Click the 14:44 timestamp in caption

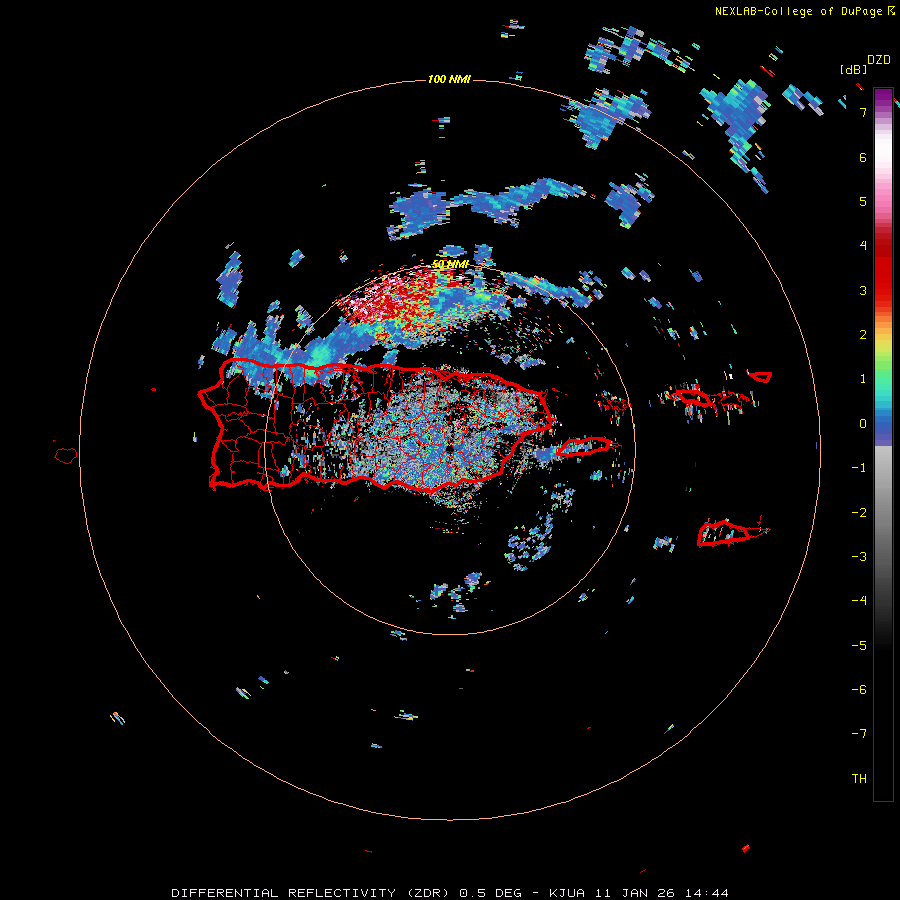[x=709, y=893]
